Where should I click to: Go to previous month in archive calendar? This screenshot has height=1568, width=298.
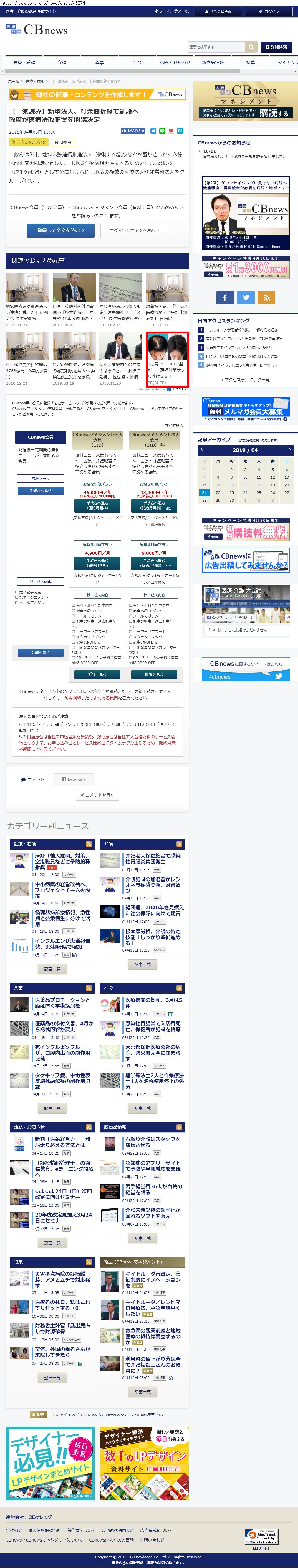tap(202, 450)
